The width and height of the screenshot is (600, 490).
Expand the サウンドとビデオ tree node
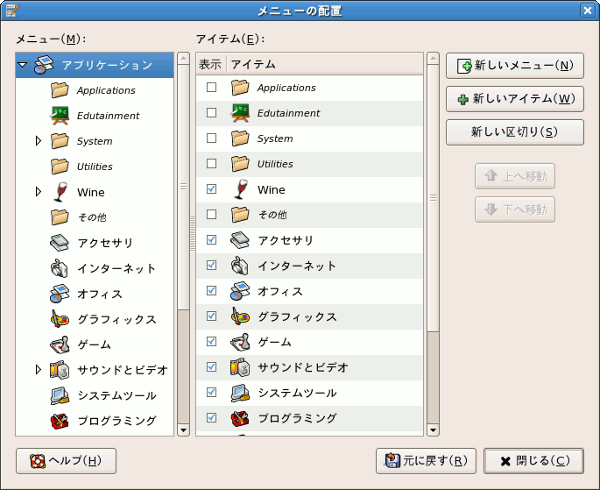pos(39,369)
